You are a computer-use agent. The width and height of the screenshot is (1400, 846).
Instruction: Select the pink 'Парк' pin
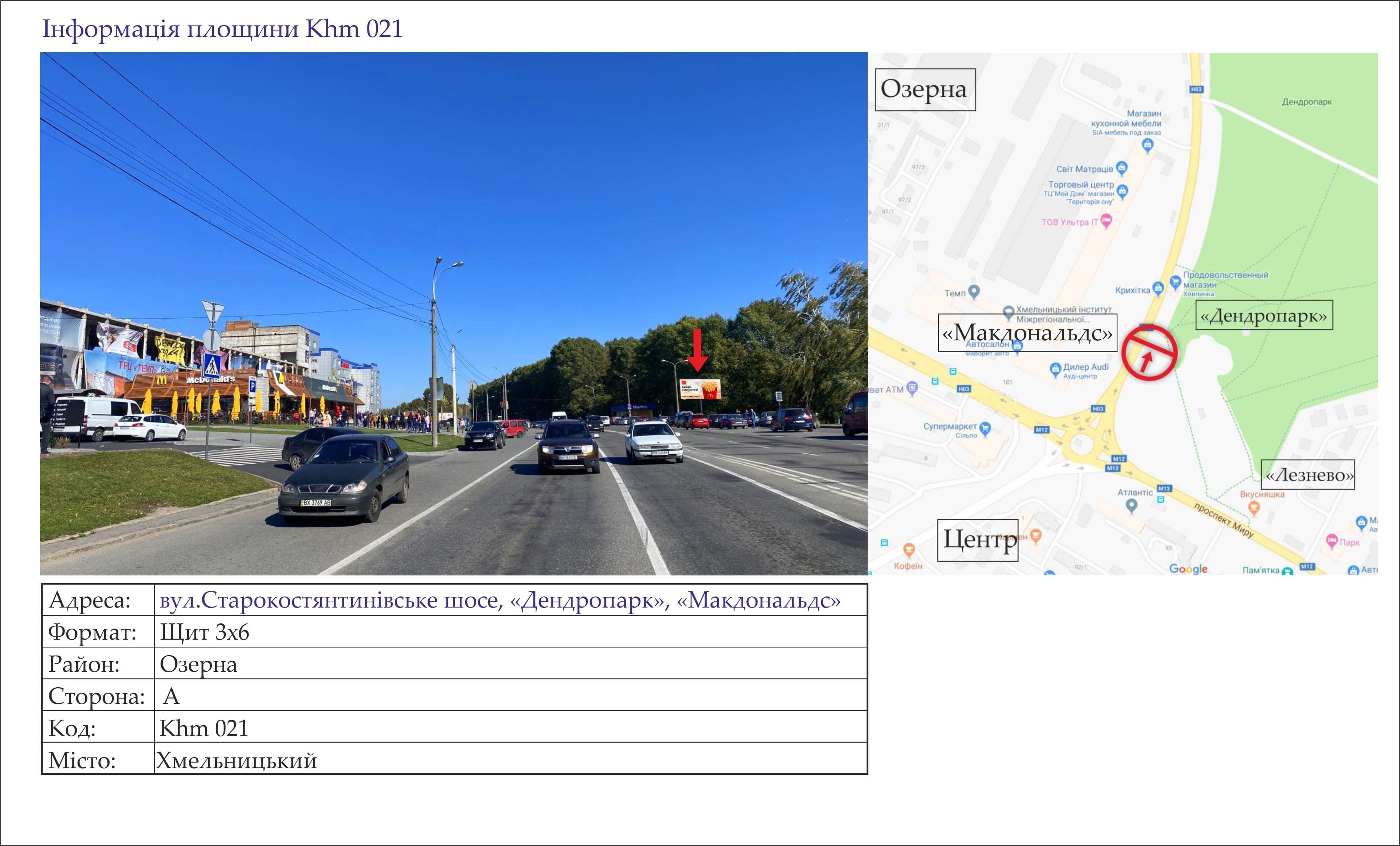(1331, 541)
